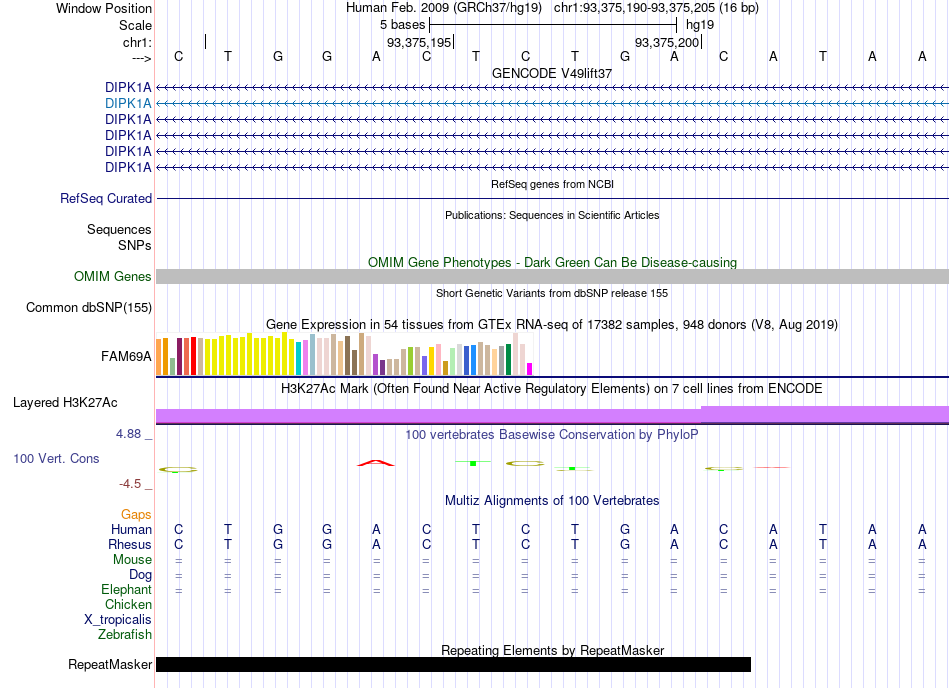Image resolution: width=950 pixels, height=688 pixels.
Task: Open the 100 Vert. Cons track settings
Action: click(x=56, y=458)
